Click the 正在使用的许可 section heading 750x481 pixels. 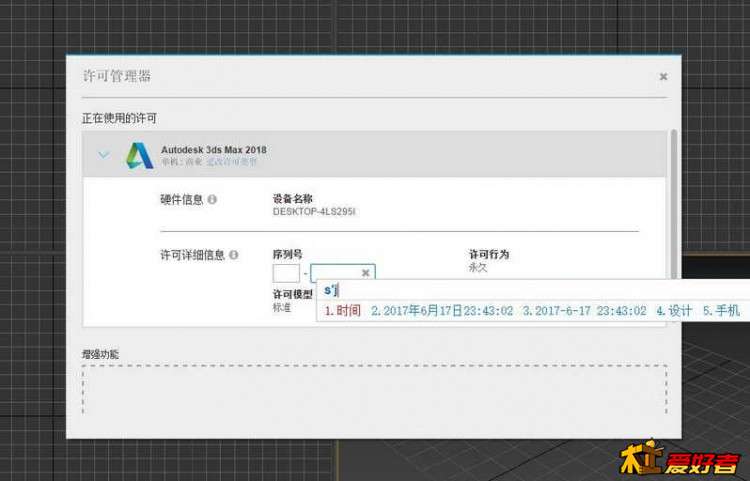119,118
